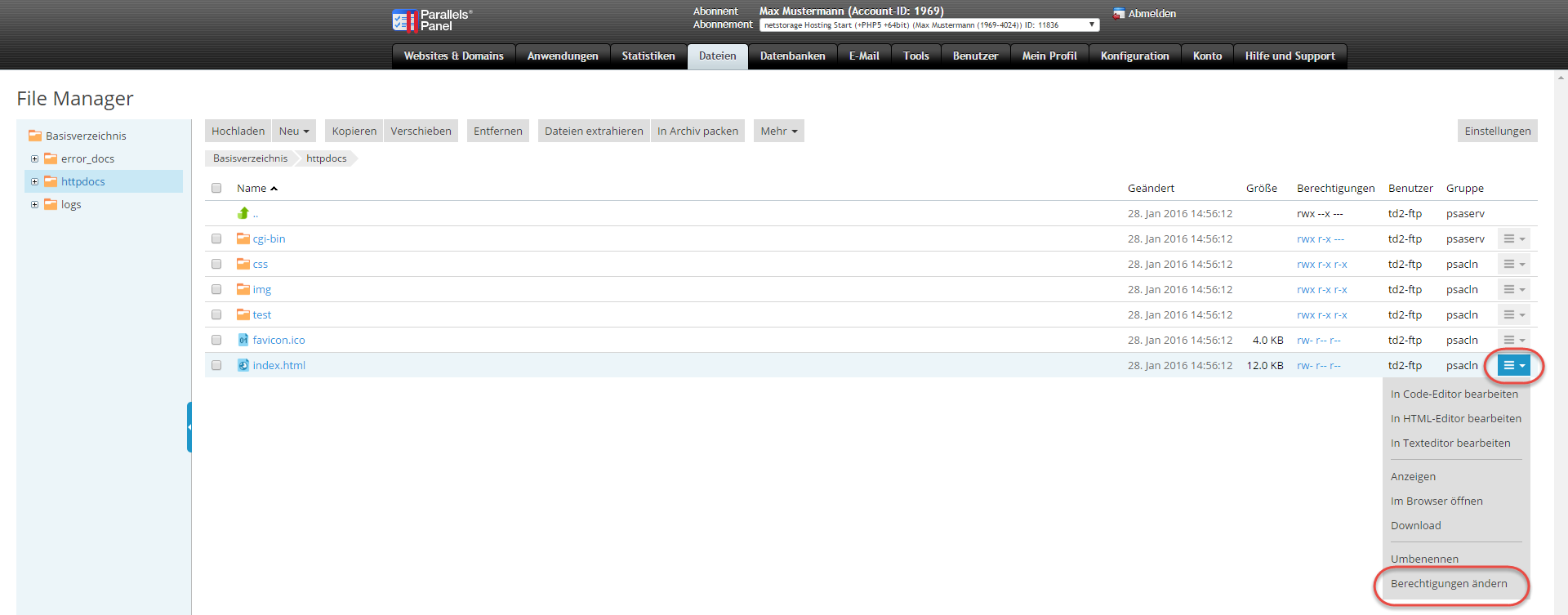Click the css folder icon
The image size is (1568, 615).
(243, 264)
